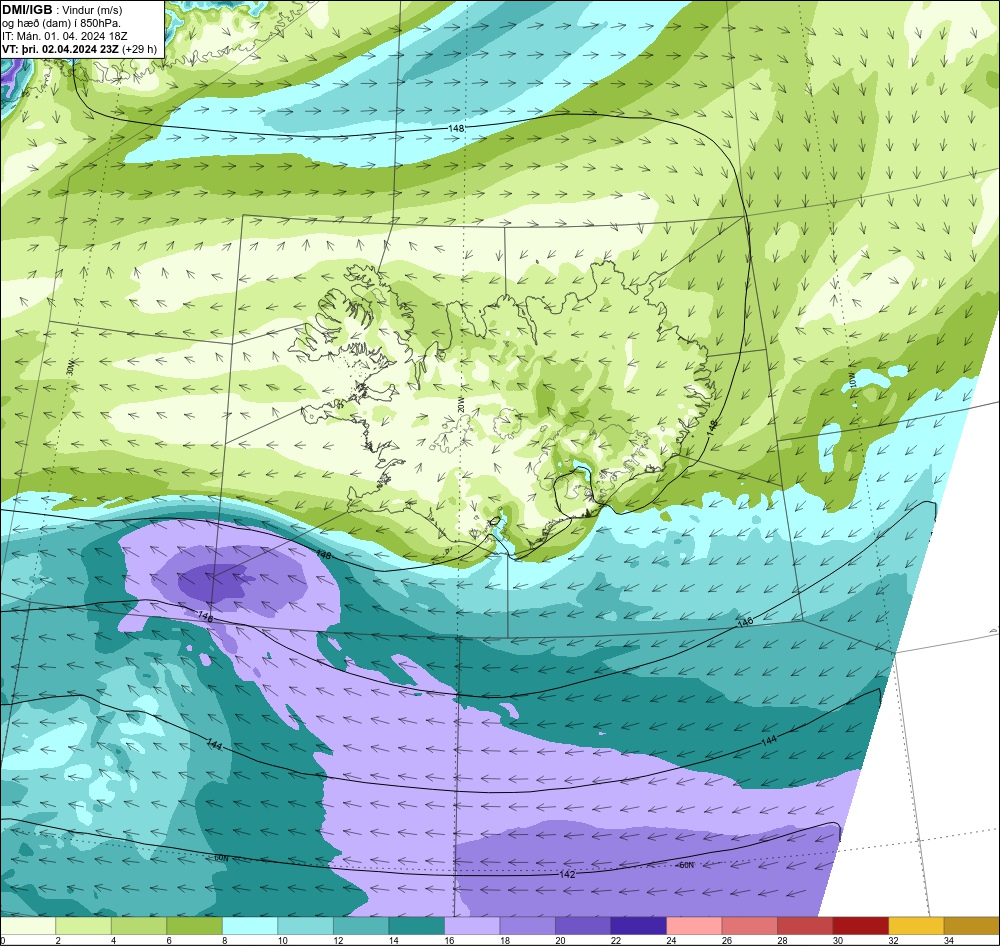Select legend tick value 2
1000x946 pixels.
click(58, 940)
